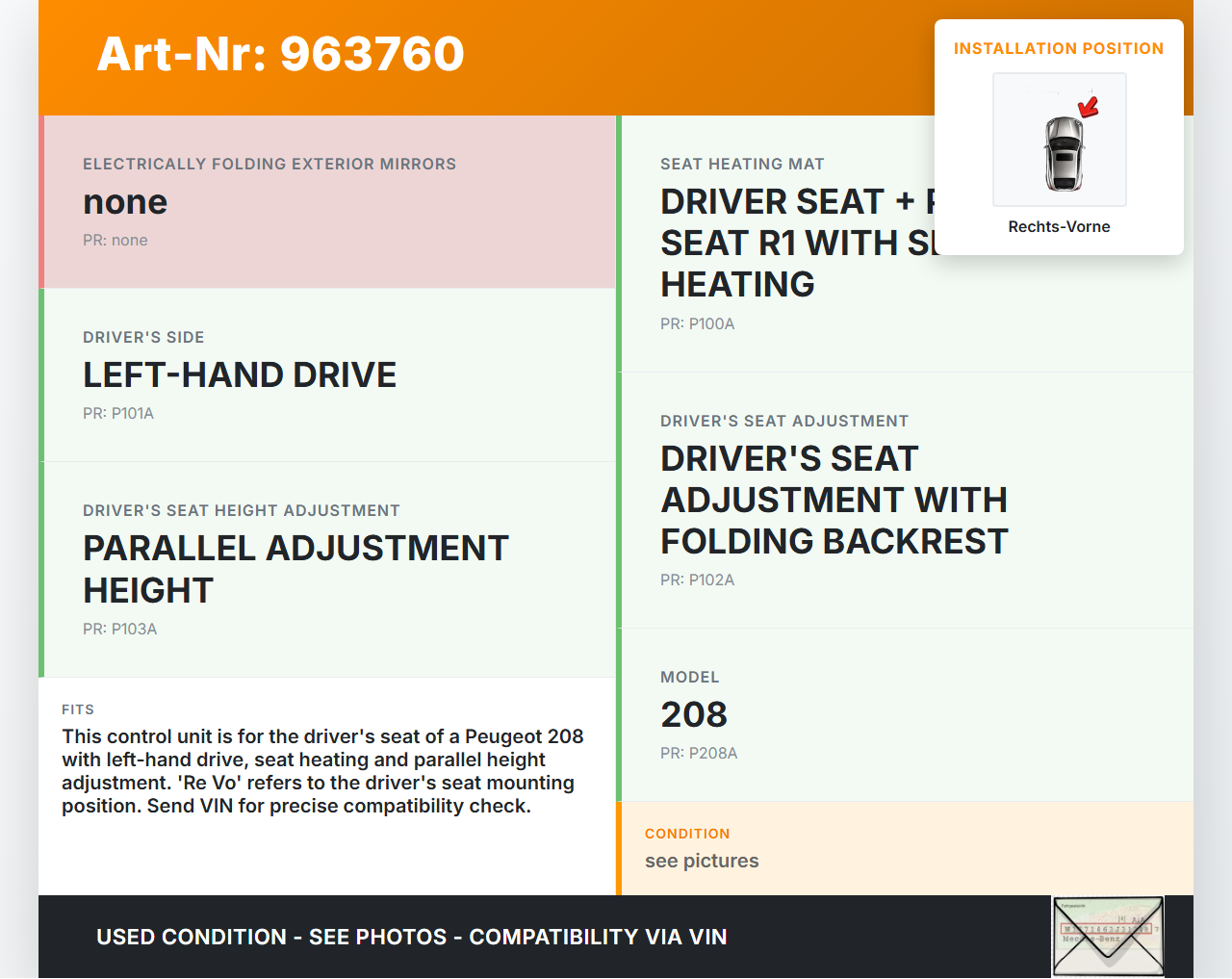Viewport: 1232px width, 979px height.
Task: Click the "MODEL" label
Action: (x=690, y=678)
